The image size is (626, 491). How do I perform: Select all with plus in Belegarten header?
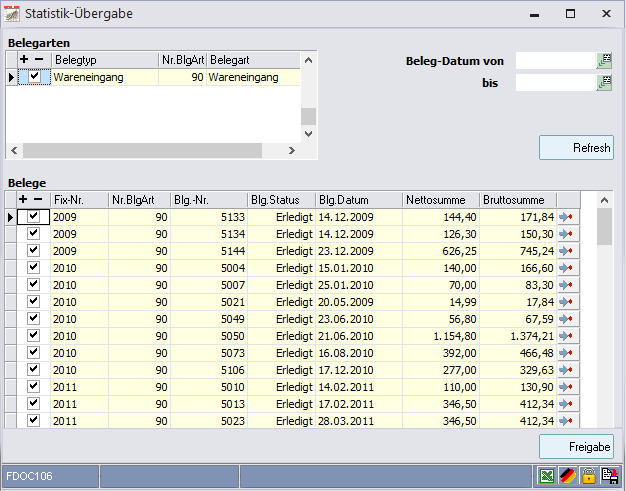click(24, 59)
